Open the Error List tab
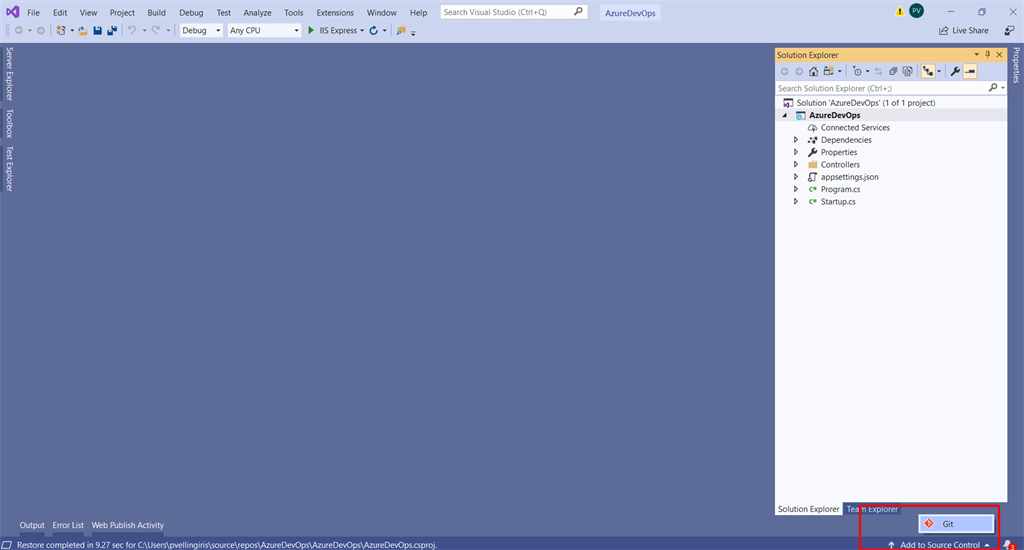The image size is (1024, 550). point(68,525)
